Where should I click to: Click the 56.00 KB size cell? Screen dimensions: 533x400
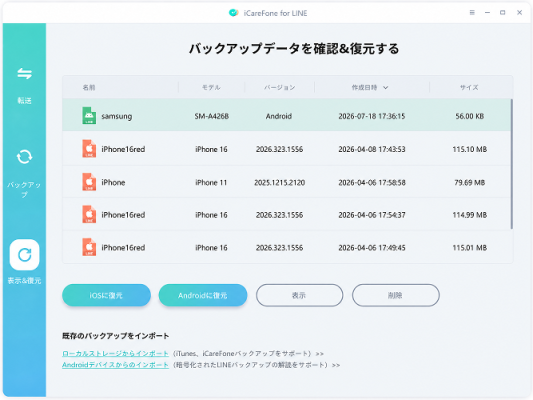point(469,116)
